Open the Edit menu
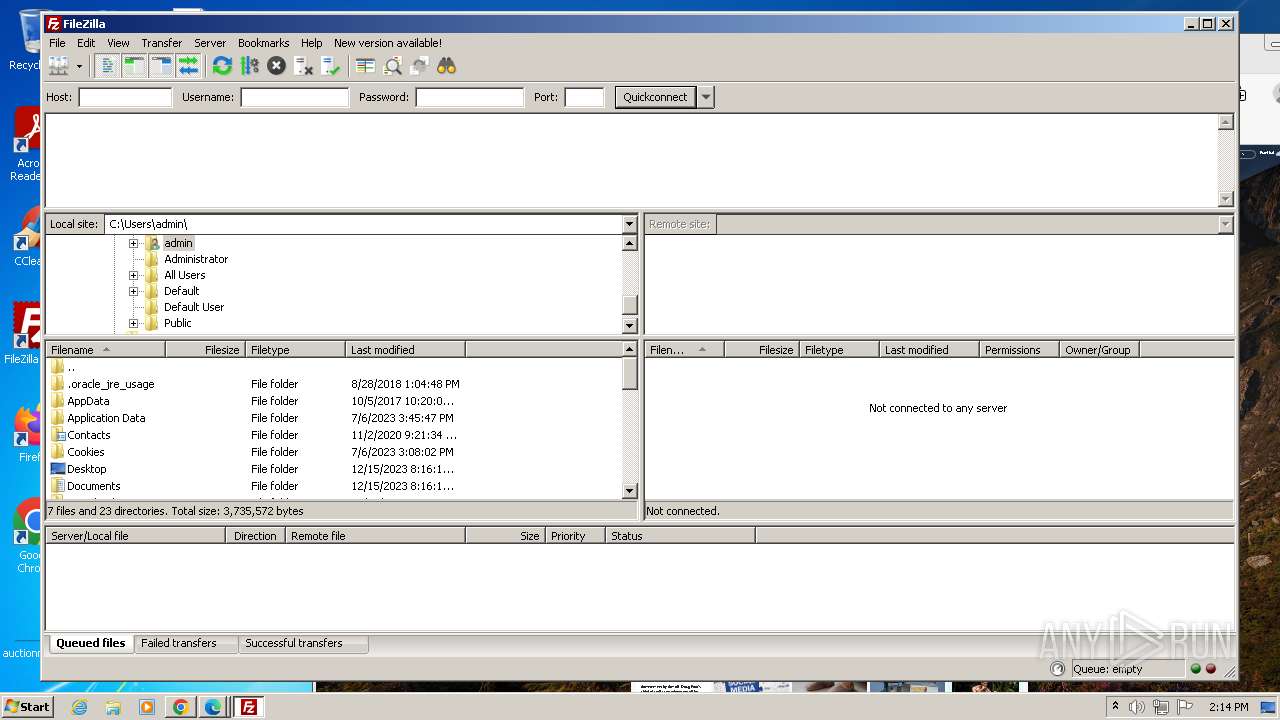The image size is (1280, 720). (86, 43)
